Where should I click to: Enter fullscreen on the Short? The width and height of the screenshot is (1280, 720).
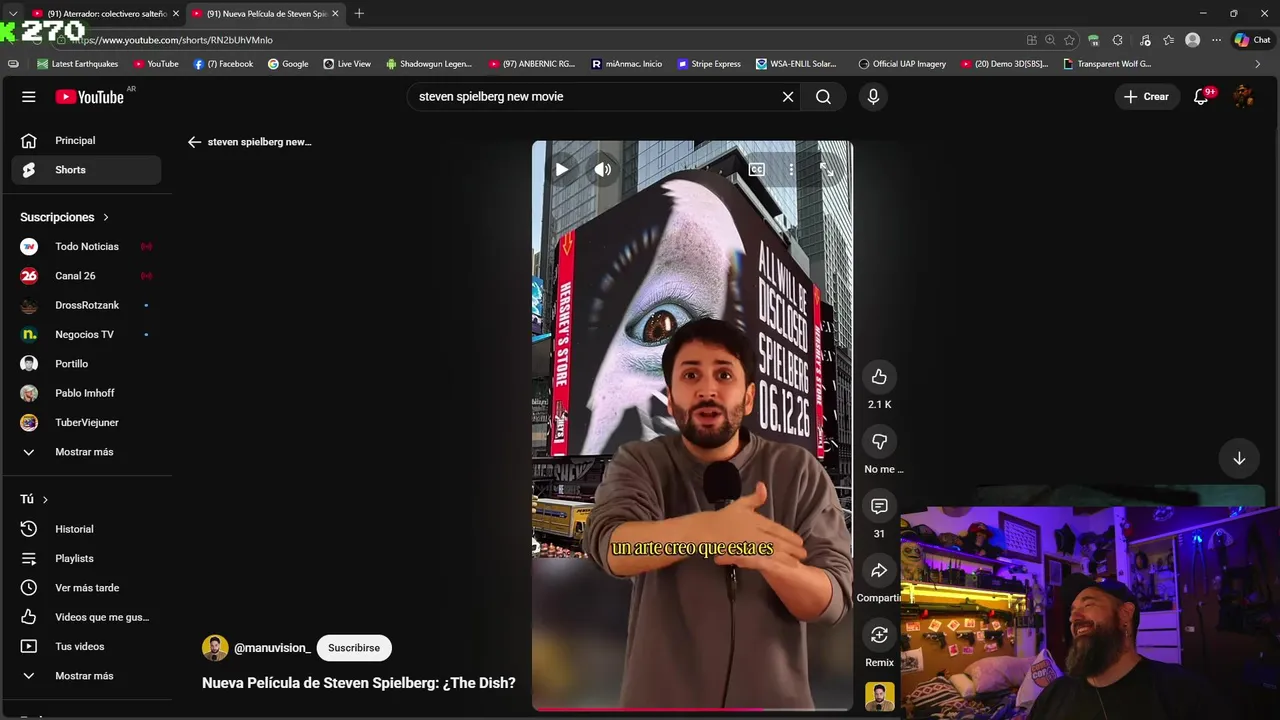[x=826, y=170]
